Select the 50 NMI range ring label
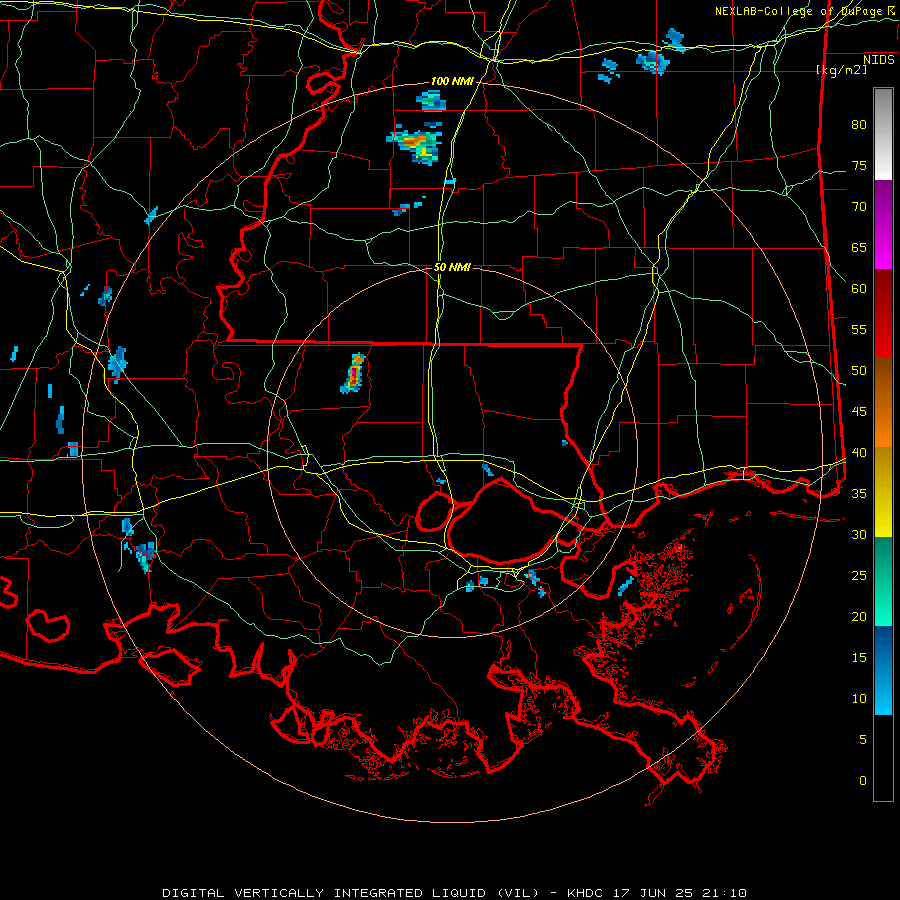Viewport: 900px width, 900px height. [452, 267]
